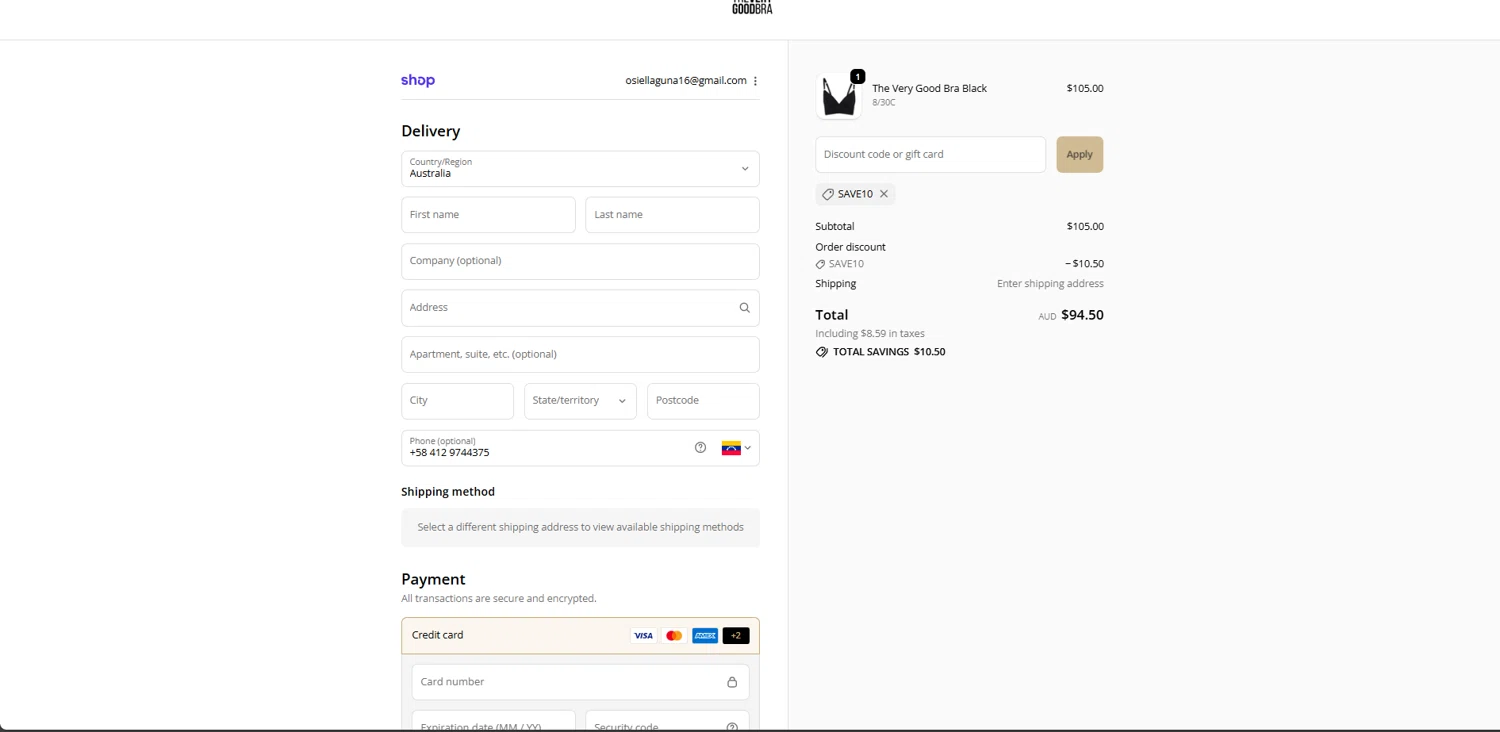Click the shipping method notice message
The height and width of the screenshot is (732, 1500).
coord(580,528)
